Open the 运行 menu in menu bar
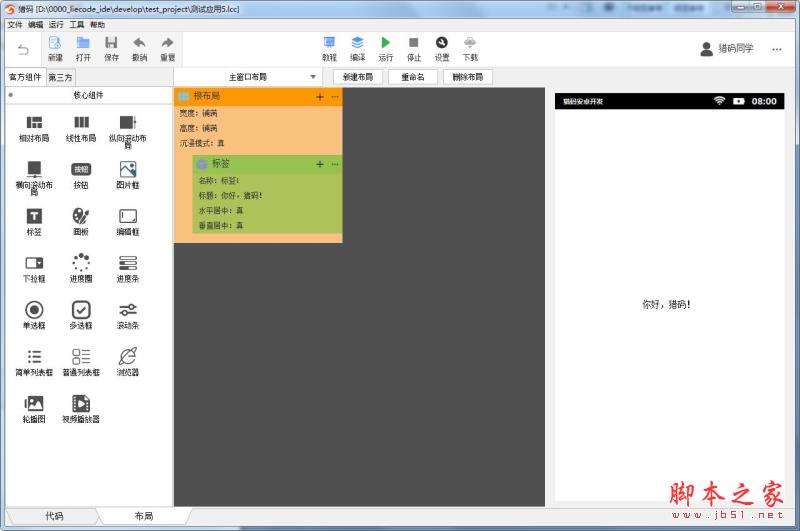This screenshot has width=800, height=531. pos(56,24)
